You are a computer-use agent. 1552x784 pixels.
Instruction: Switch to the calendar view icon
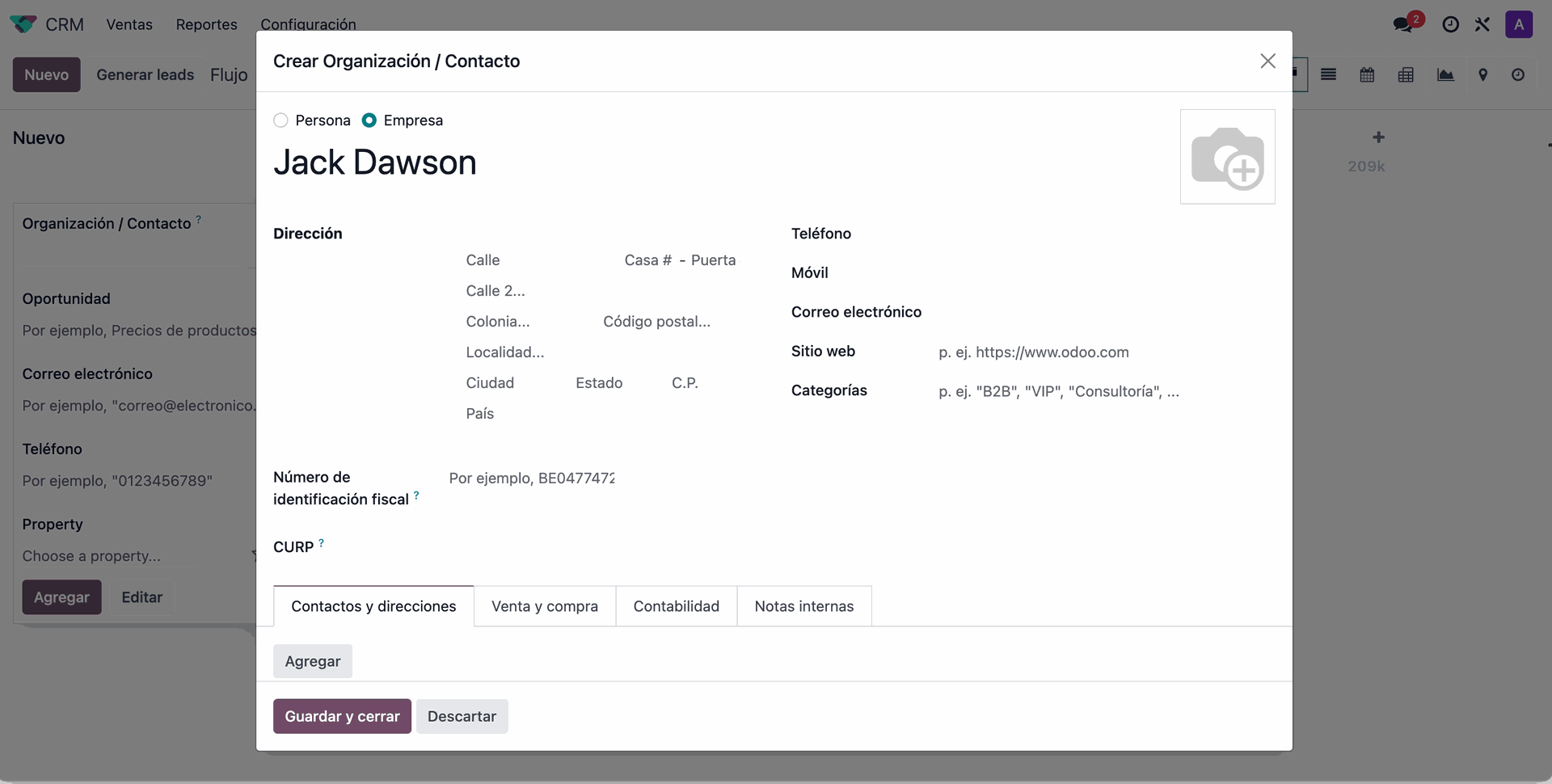coord(1367,75)
